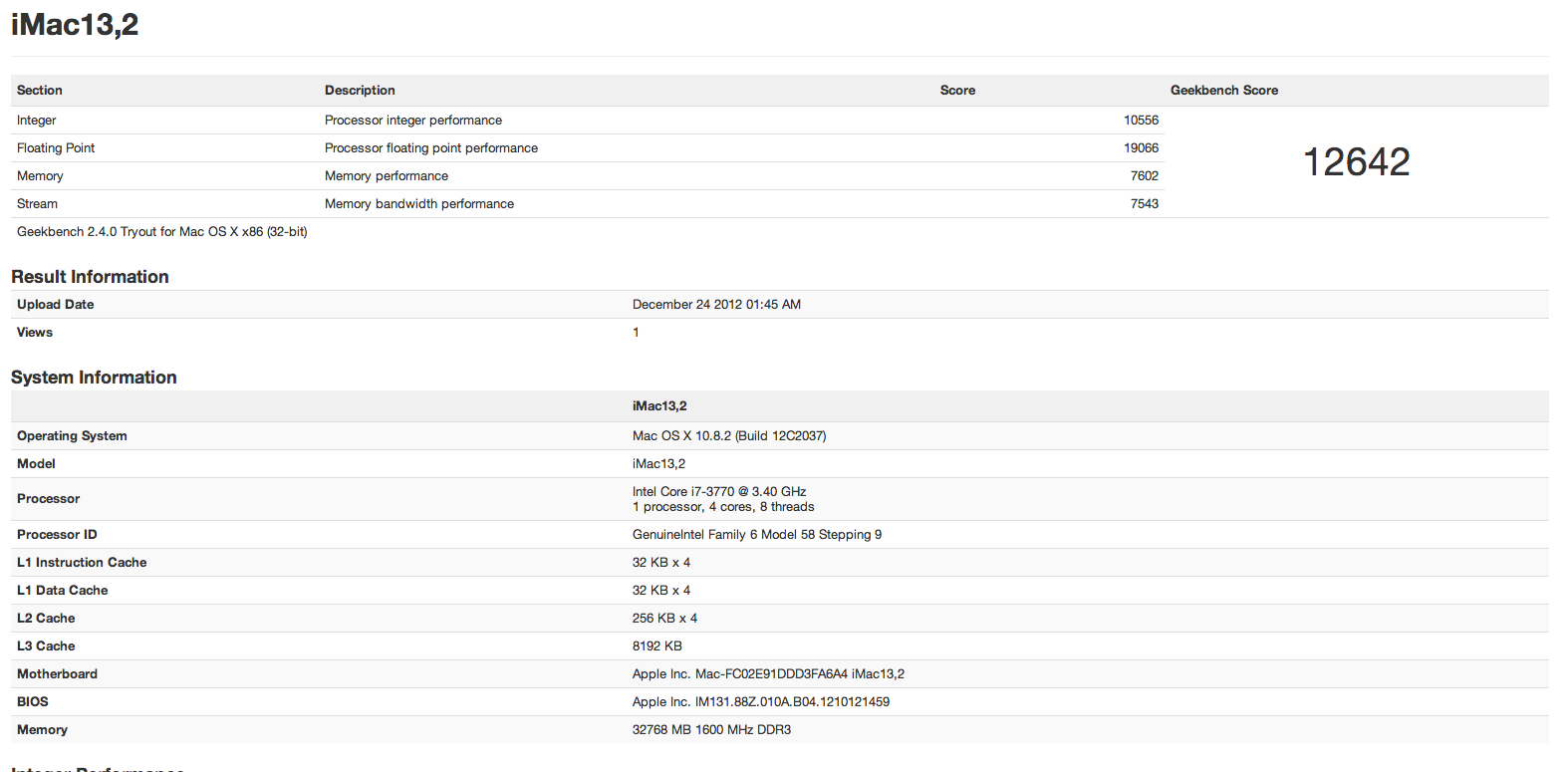Click the Score column header
1568x772 pixels.
pyautogui.click(x=957, y=90)
